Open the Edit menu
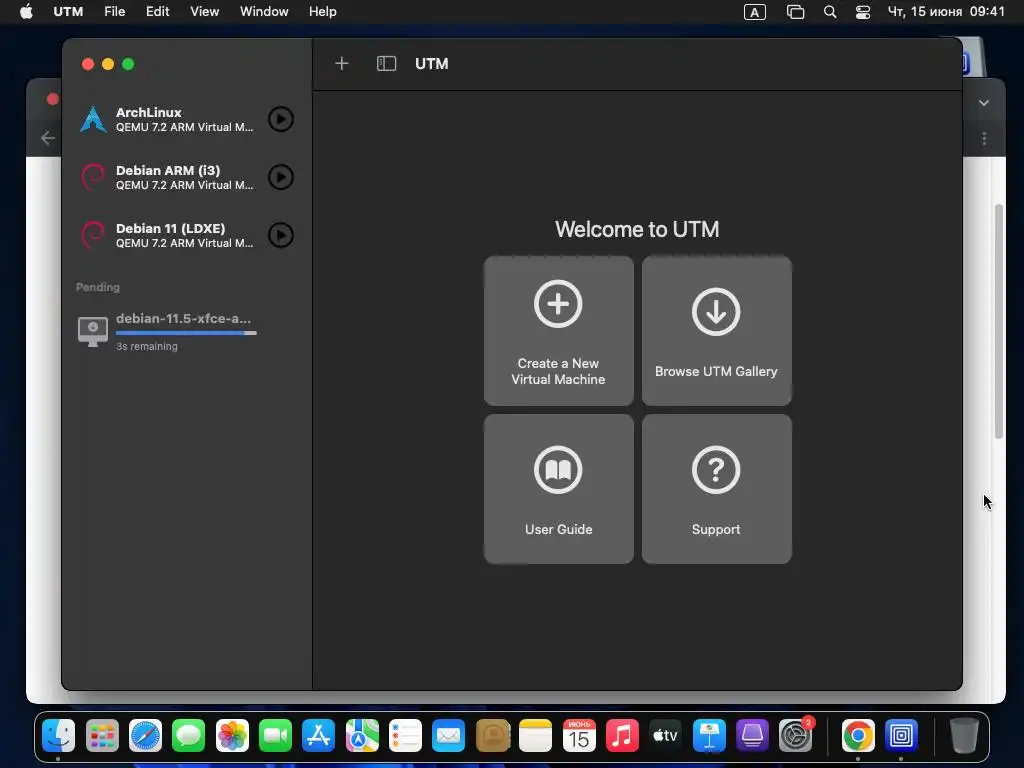Screen dimensions: 1024x768 157,12
